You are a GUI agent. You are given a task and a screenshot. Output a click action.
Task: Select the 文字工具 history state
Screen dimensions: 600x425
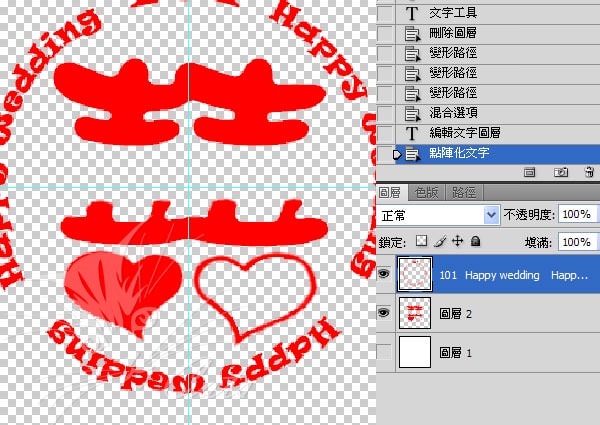pyautogui.click(x=451, y=13)
